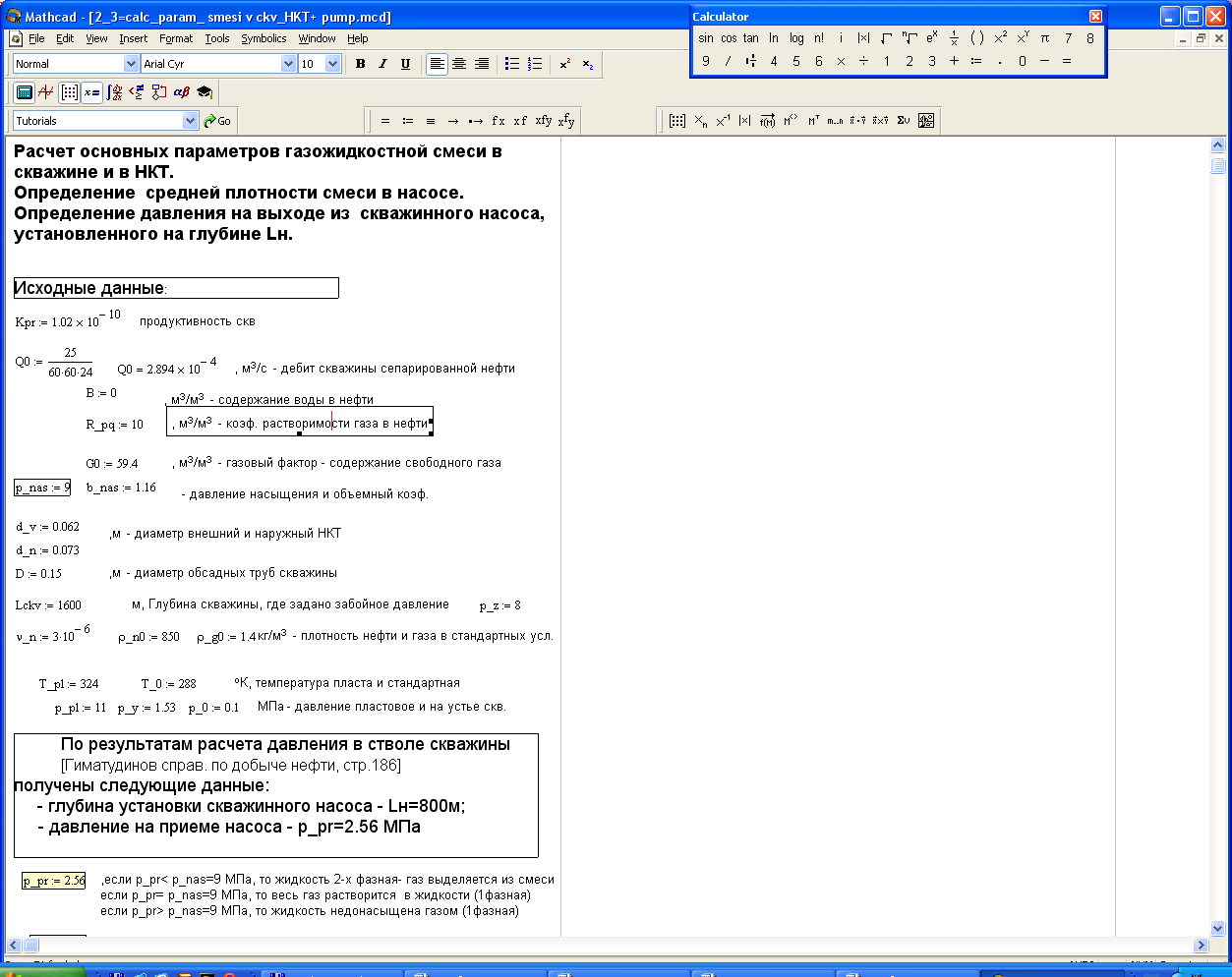The image size is (1232, 977).
Task: Open the Tools menu
Action: point(217,38)
